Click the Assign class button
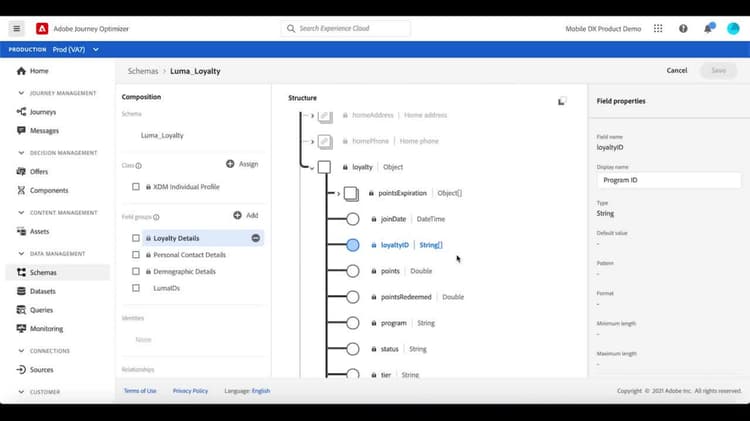The height and width of the screenshot is (421, 750). [242, 164]
